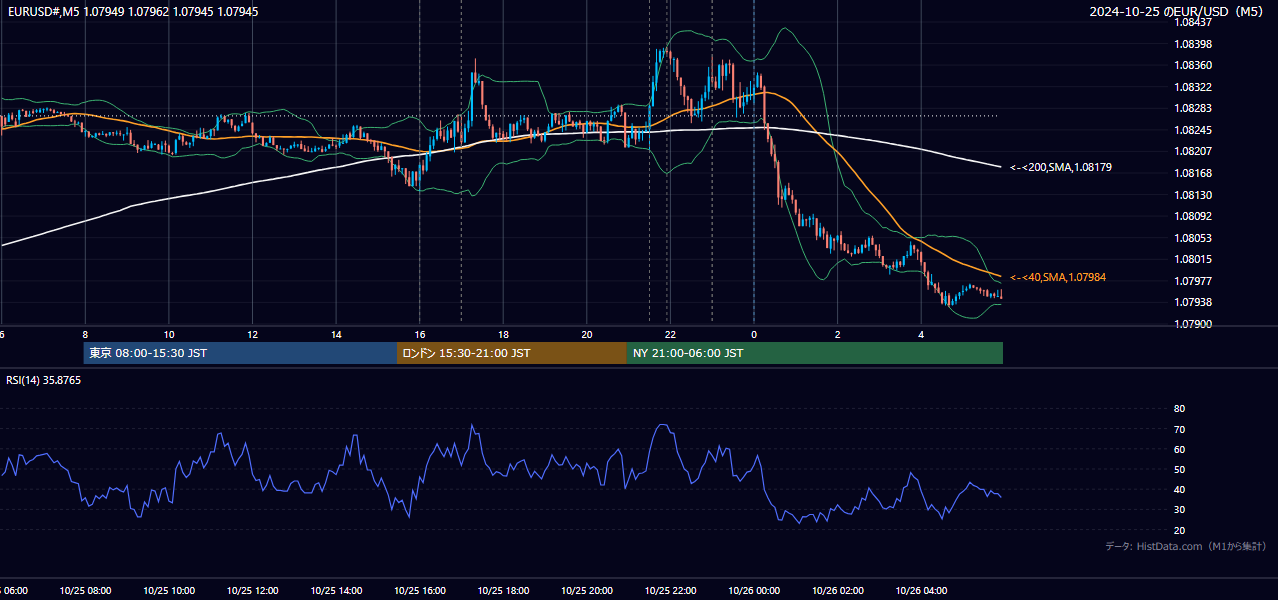Click hour label 18 under the price chart
This screenshot has height=600, width=1278.
[x=503, y=335]
